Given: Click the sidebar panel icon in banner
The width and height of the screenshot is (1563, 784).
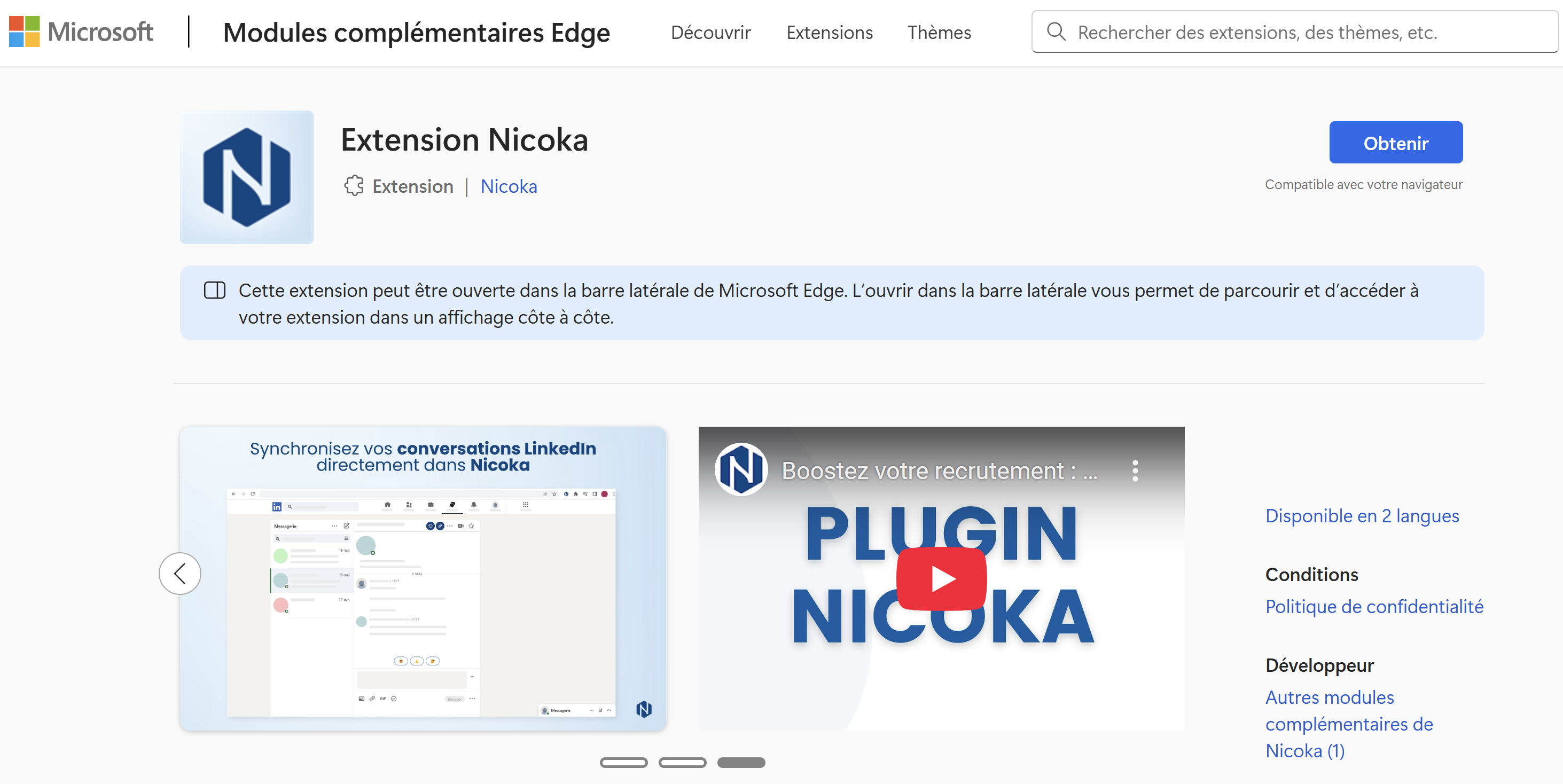Looking at the screenshot, I should coord(214,290).
